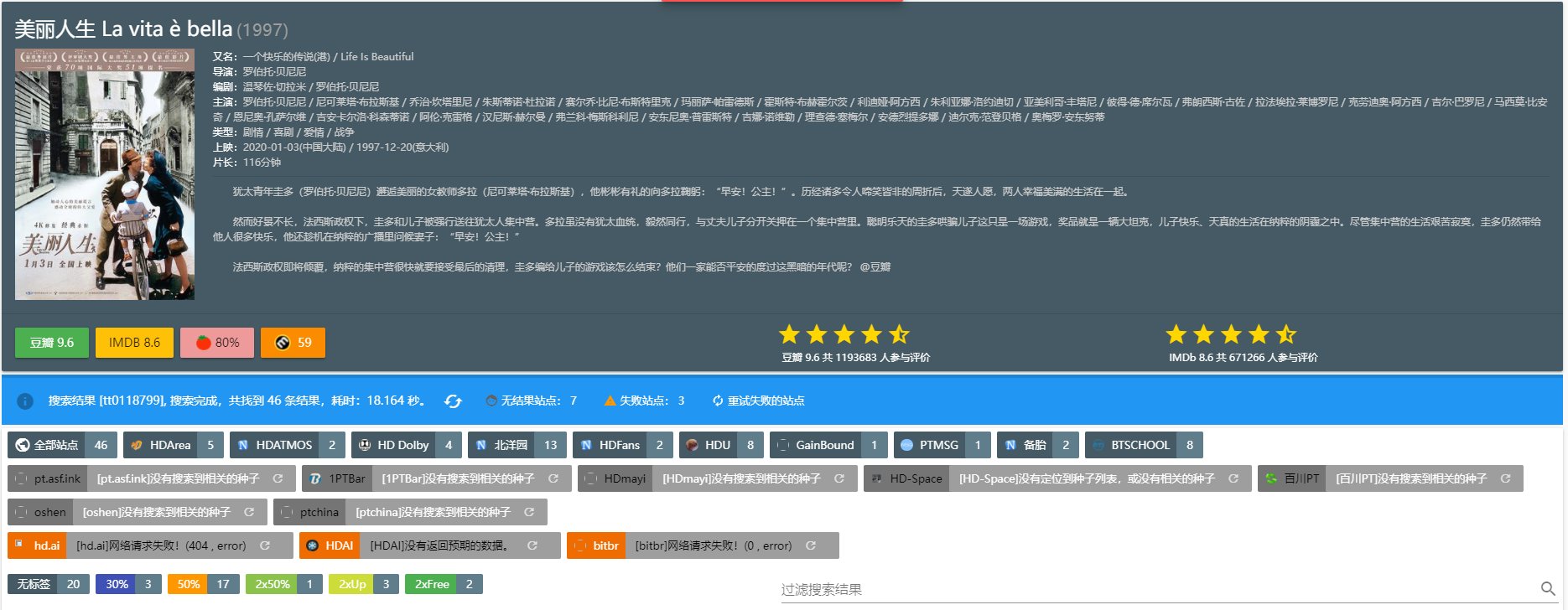Viewport: 1568px width, 610px height.
Task: Show the 无结果站点 7 list
Action: click(532, 401)
